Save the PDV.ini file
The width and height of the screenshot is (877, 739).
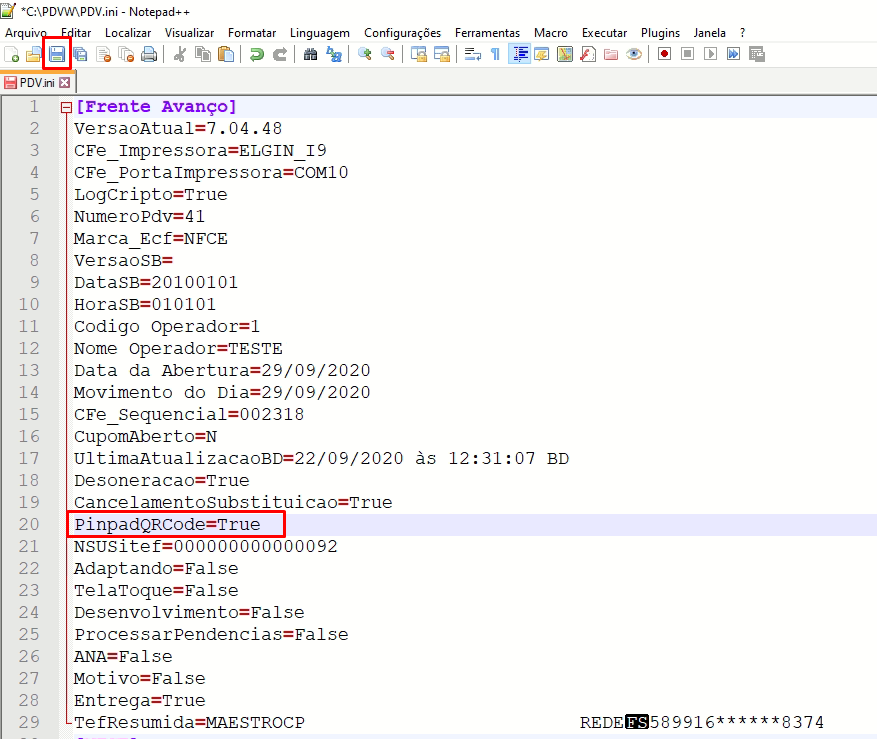(57, 54)
